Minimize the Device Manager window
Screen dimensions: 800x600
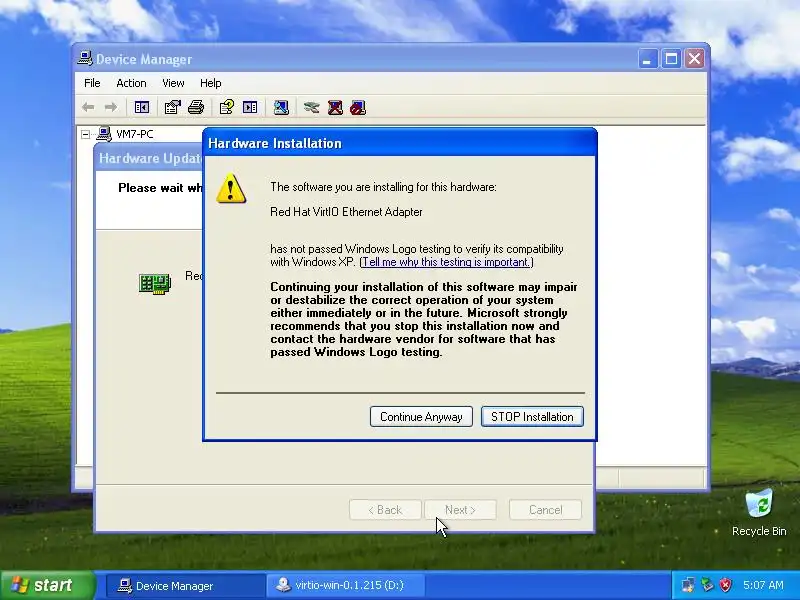coord(647,59)
